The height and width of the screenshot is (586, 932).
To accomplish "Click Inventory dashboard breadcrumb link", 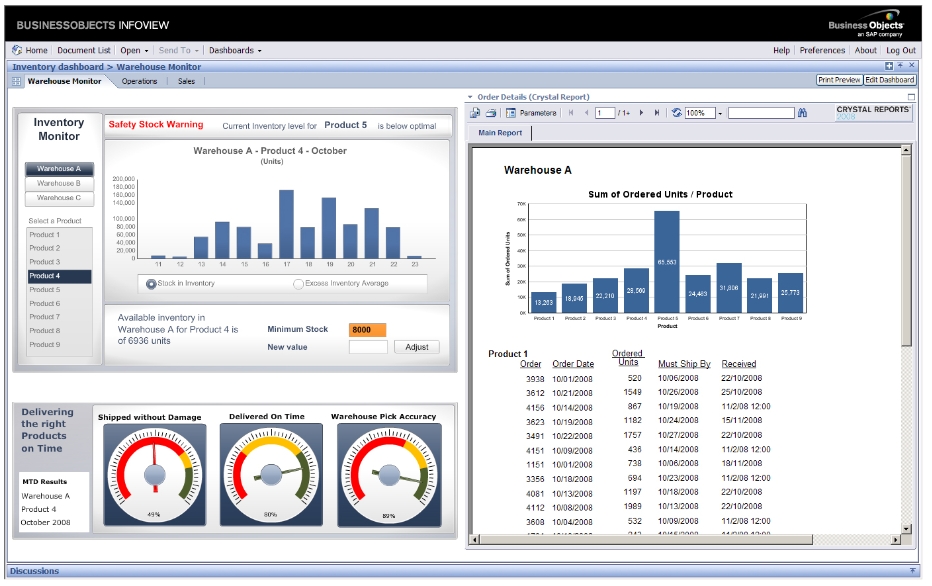I will [58, 67].
